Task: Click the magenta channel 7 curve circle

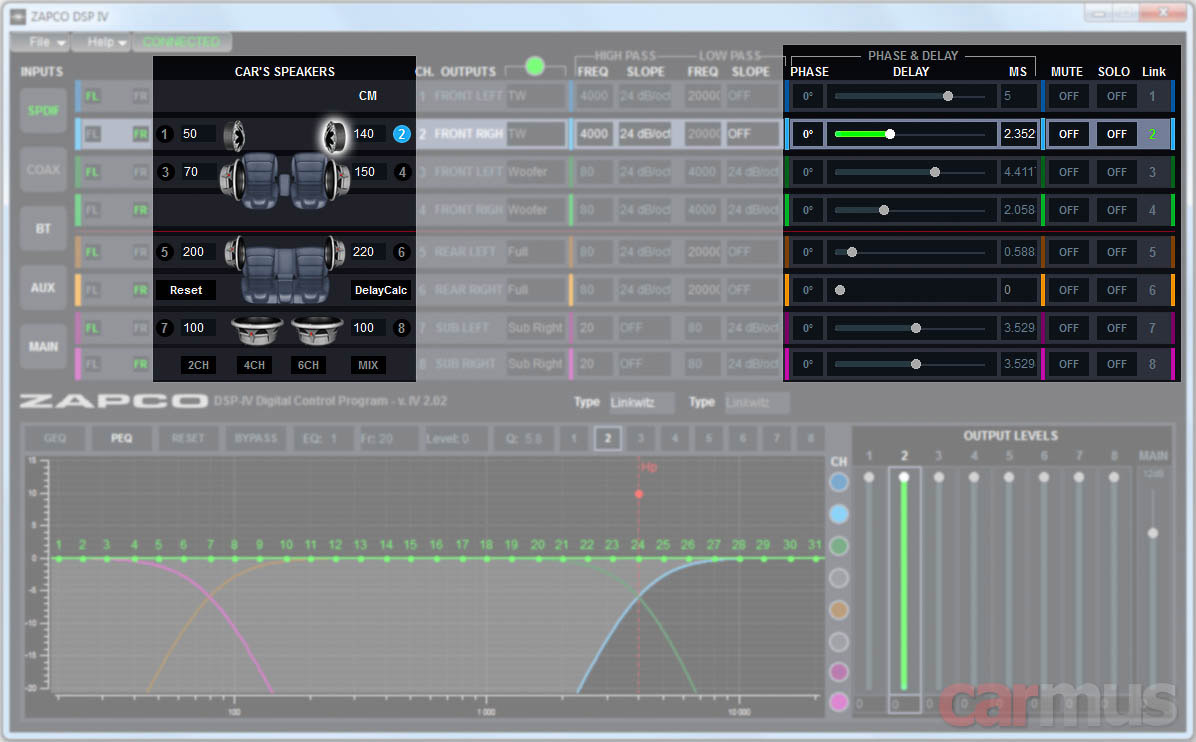Action: coord(839,671)
